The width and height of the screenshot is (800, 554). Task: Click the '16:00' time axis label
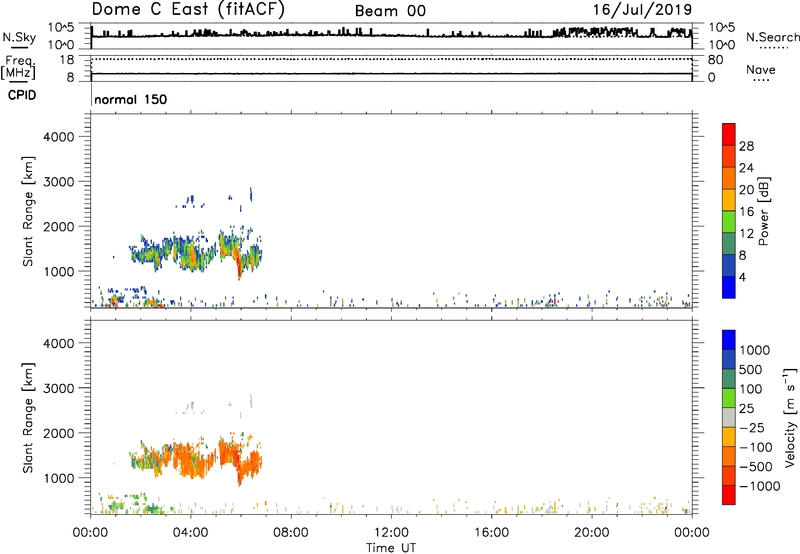pyautogui.click(x=491, y=533)
